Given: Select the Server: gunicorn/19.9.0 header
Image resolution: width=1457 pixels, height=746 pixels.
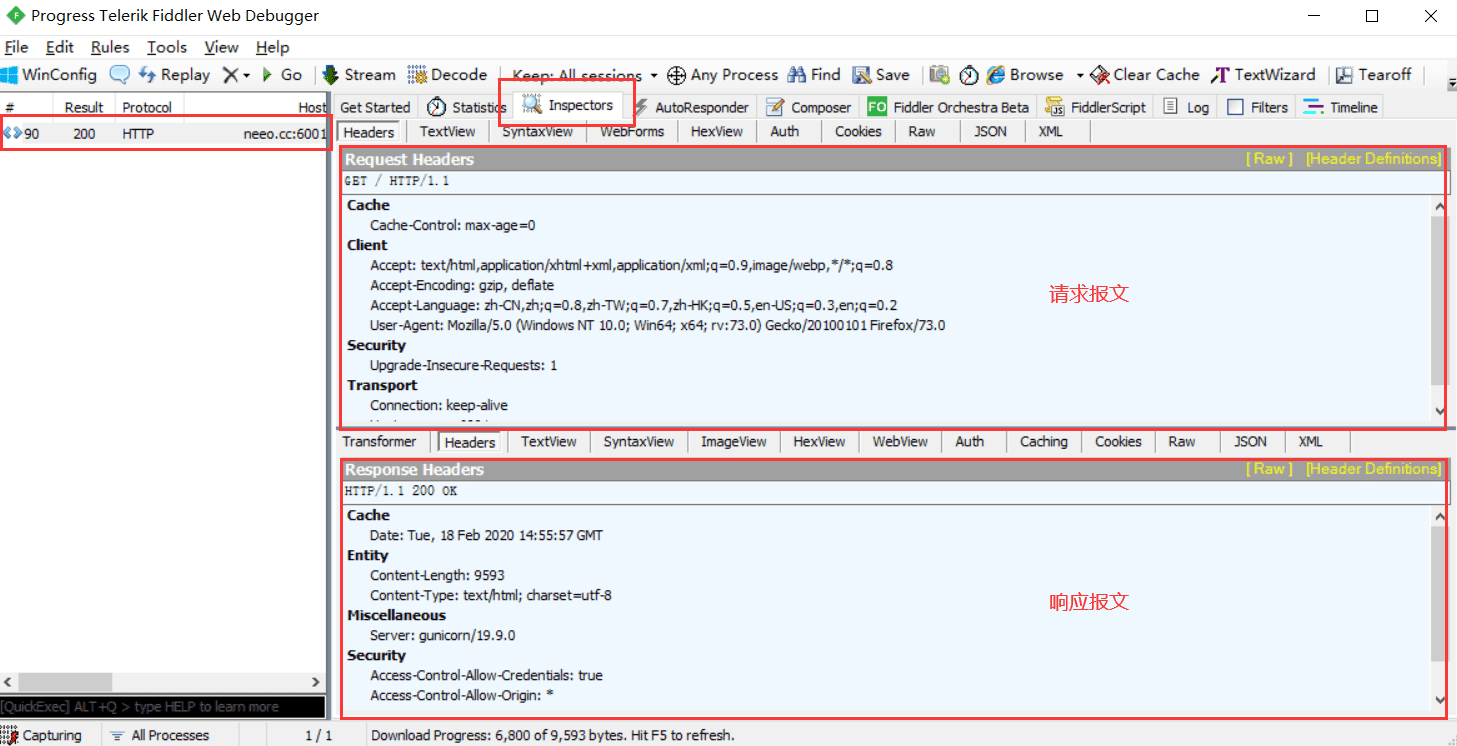Looking at the screenshot, I should point(442,635).
